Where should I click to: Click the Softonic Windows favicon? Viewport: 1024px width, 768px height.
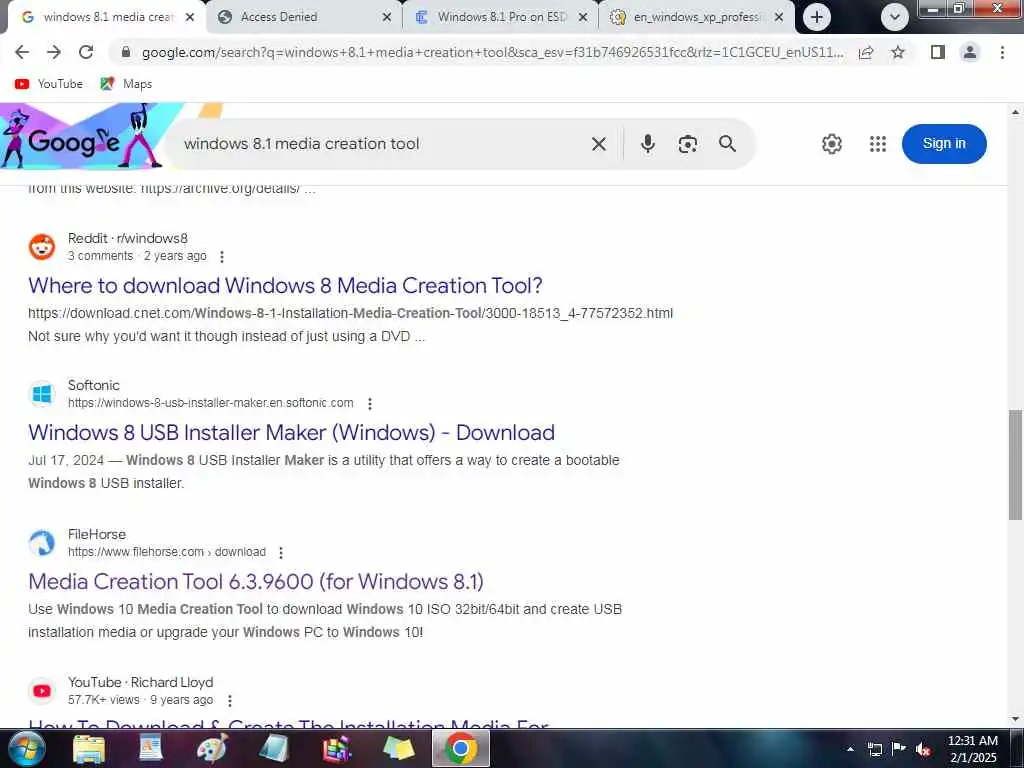tap(42, 394)
